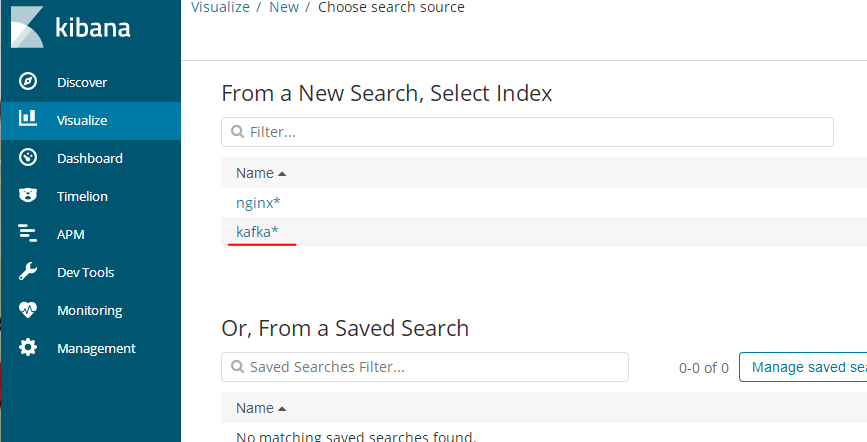Open APM via its lines icon
Image resolution: width=867 pixels, height=442 pixels.
tap(28, 233)
